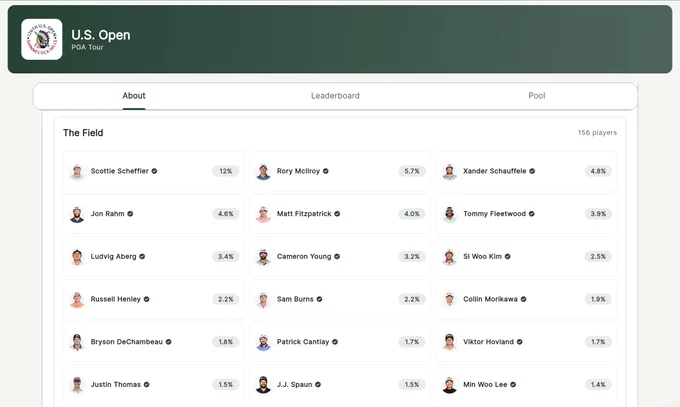Click verified badge next to Patrick Cantlay
Screen dimensions: 680x407
click(335, 341)
